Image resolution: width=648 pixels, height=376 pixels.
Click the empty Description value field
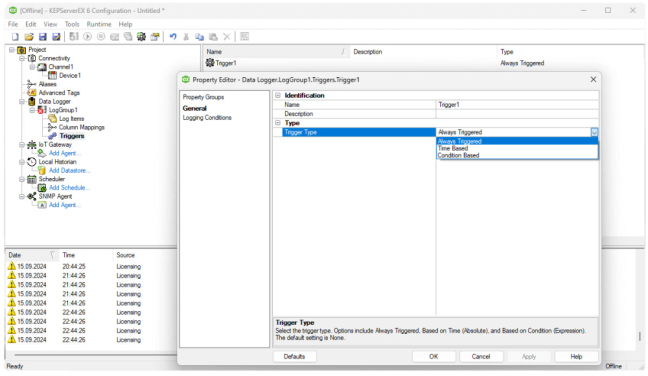[517, 114]
